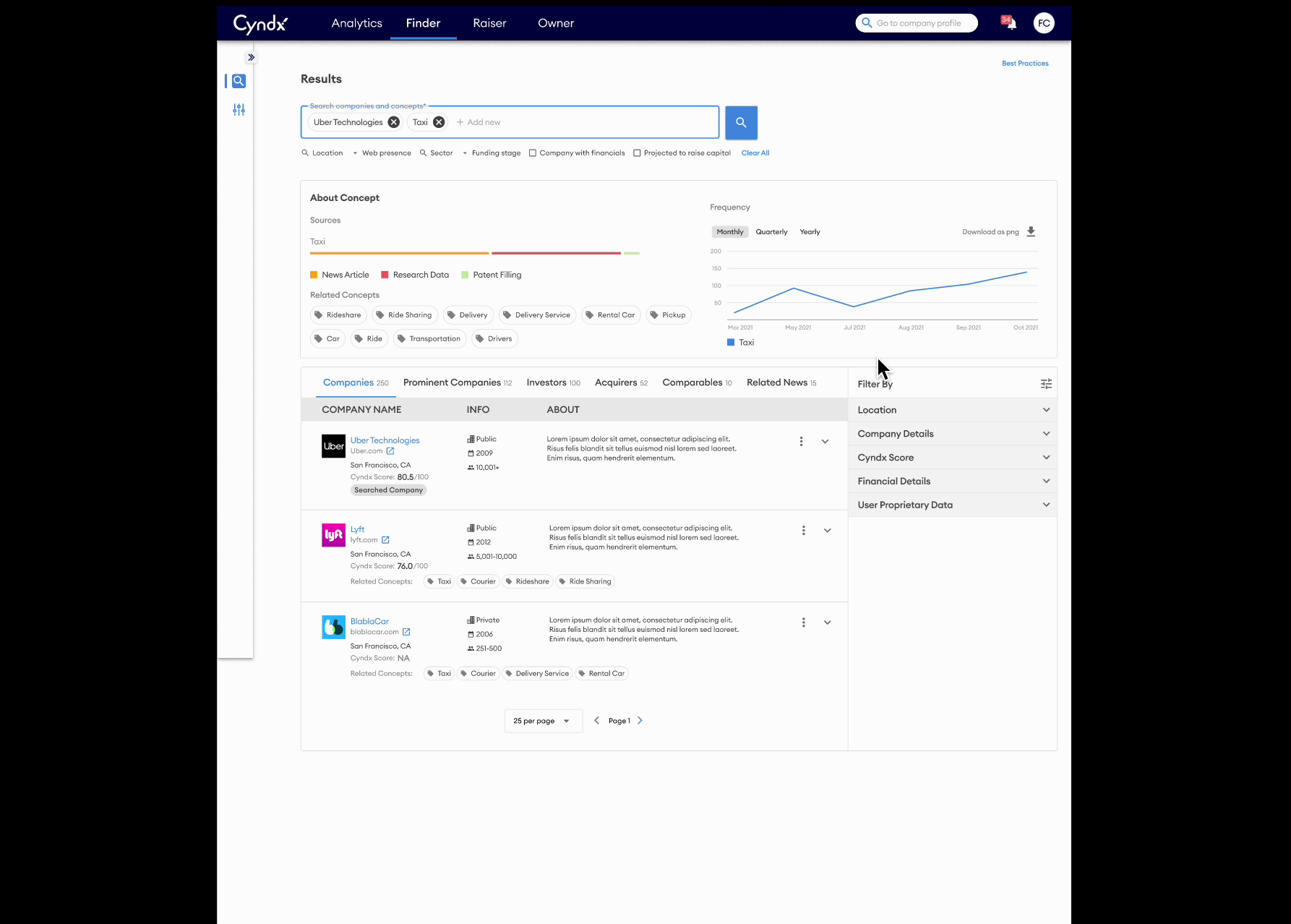Expand the Lyft row chevron
The width and height of the screenshot is (1291, 924).
click(x=827, y=530)
